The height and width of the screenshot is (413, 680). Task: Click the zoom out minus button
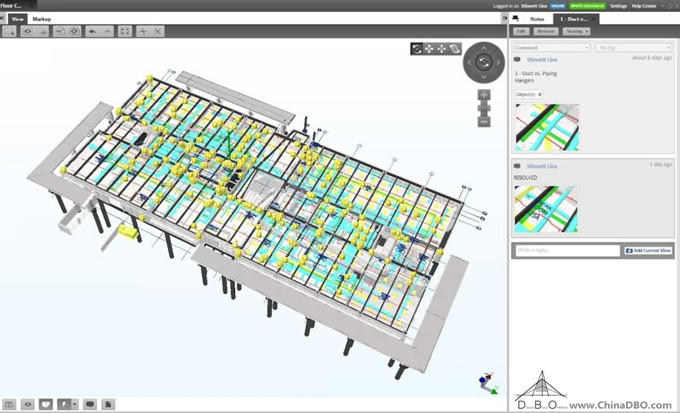pos(484,122)
